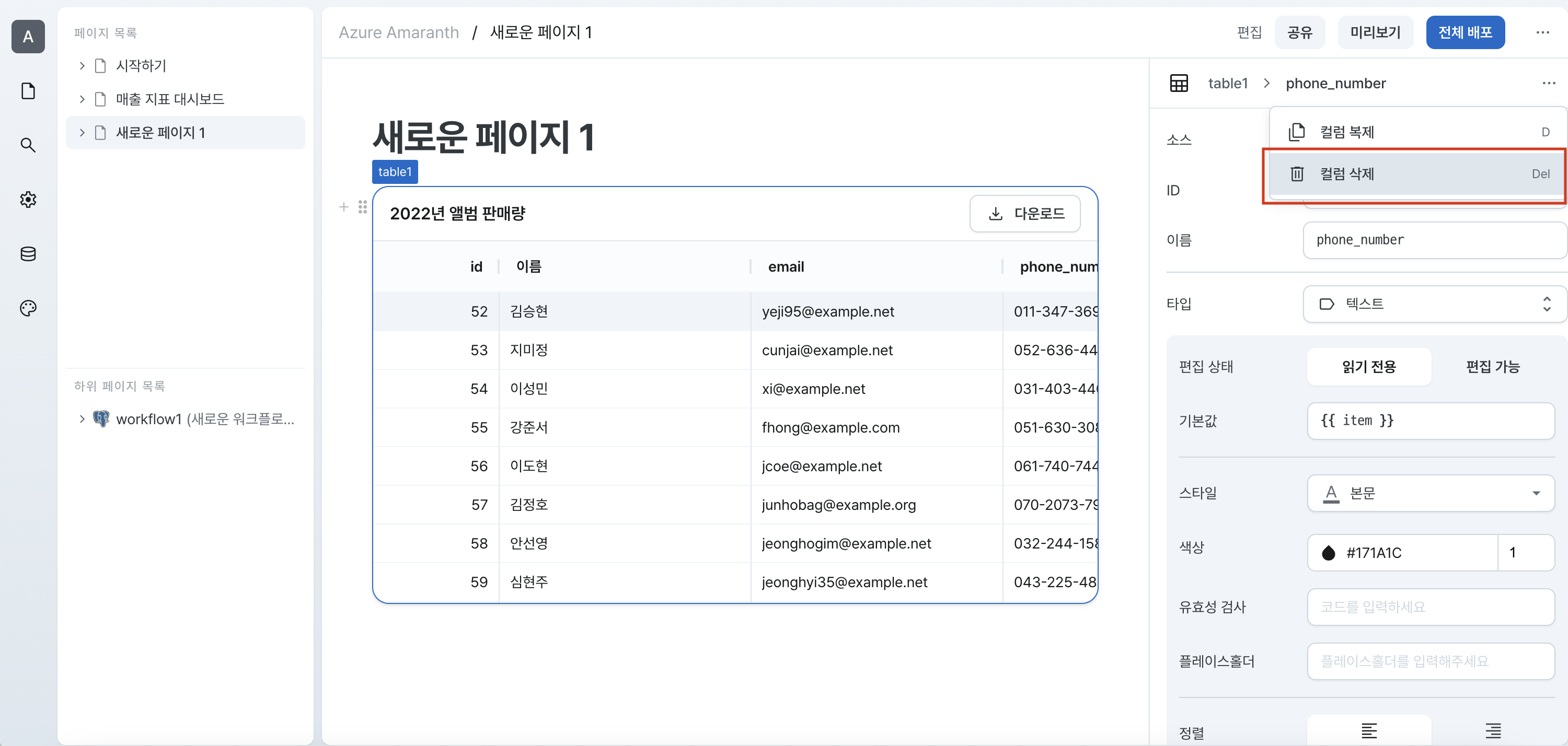Click the drag handle dots beside the table
This screenshot has height=746, width=1568.
coord(363,207)
